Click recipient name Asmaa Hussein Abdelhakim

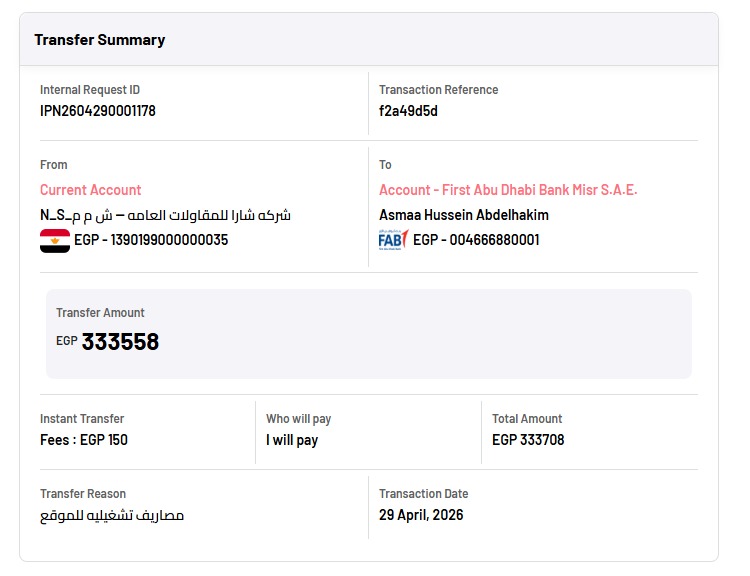[x=464, y=215]
